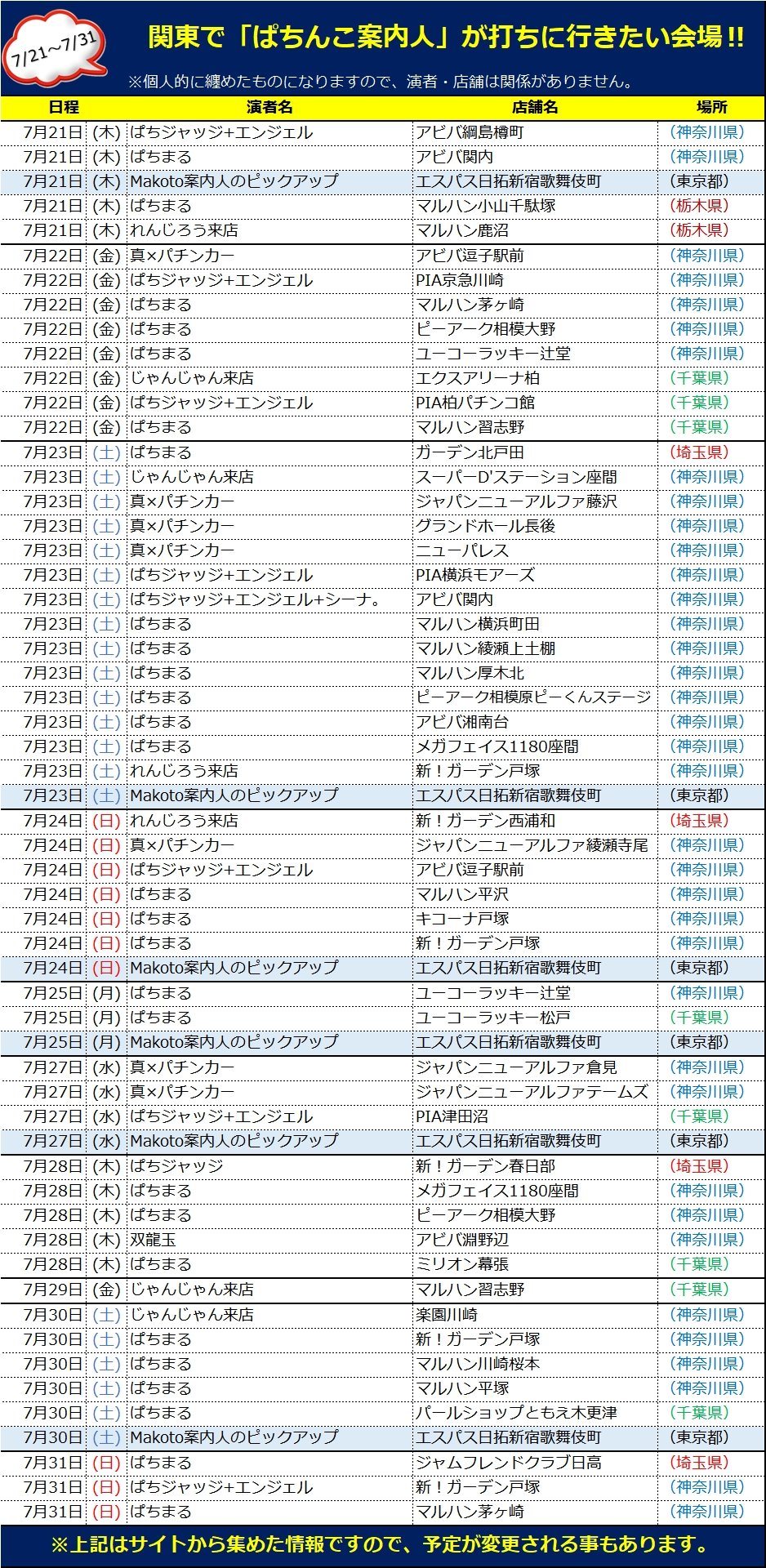
Task: Select store cell 新！ガーデン春日部
Action: tap(535, 1166)
